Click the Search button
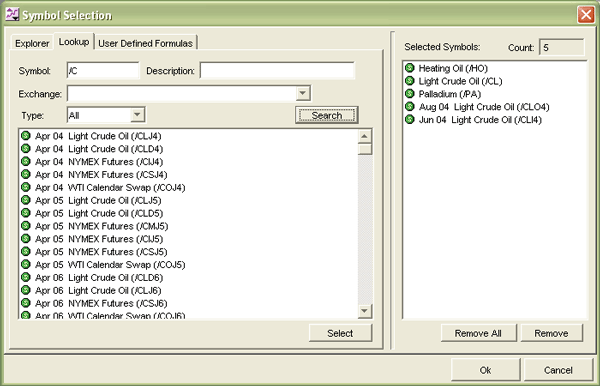This screenshot has width=600, height=386. 326,115
